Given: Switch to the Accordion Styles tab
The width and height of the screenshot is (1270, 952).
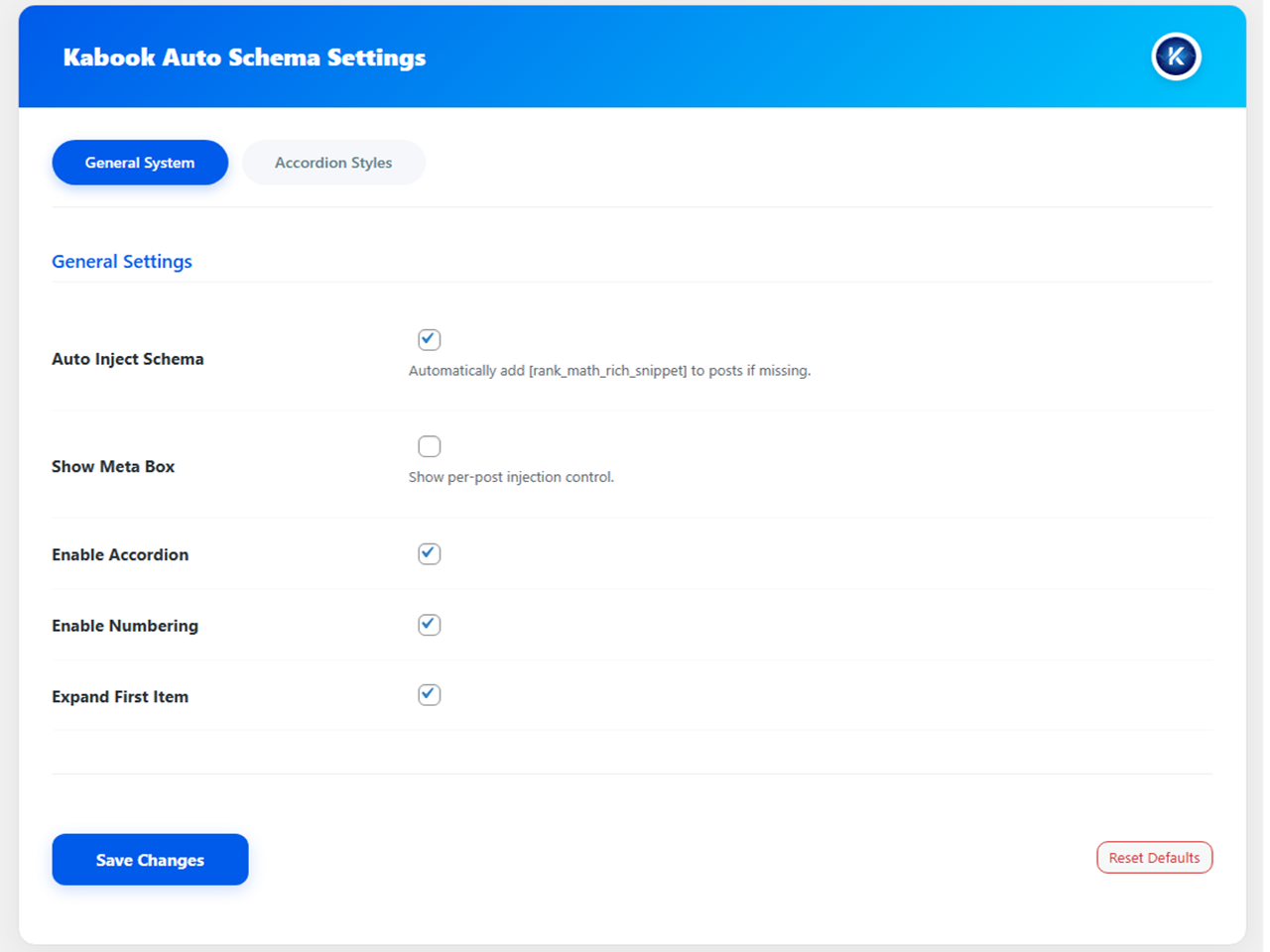Looking at the screenshot, I should click(x=333, y=163).
